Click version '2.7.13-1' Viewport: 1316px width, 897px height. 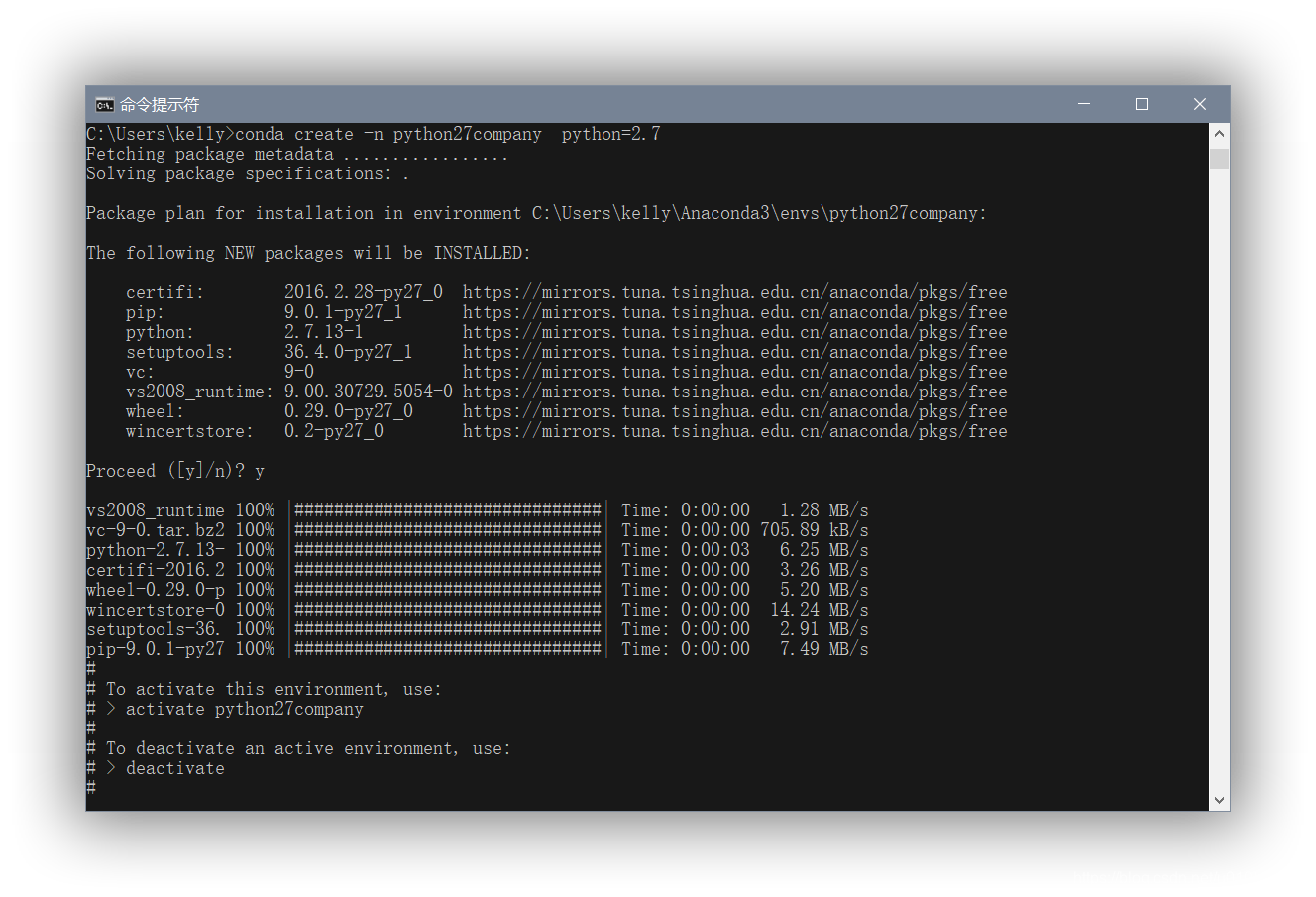click(324, 332)
